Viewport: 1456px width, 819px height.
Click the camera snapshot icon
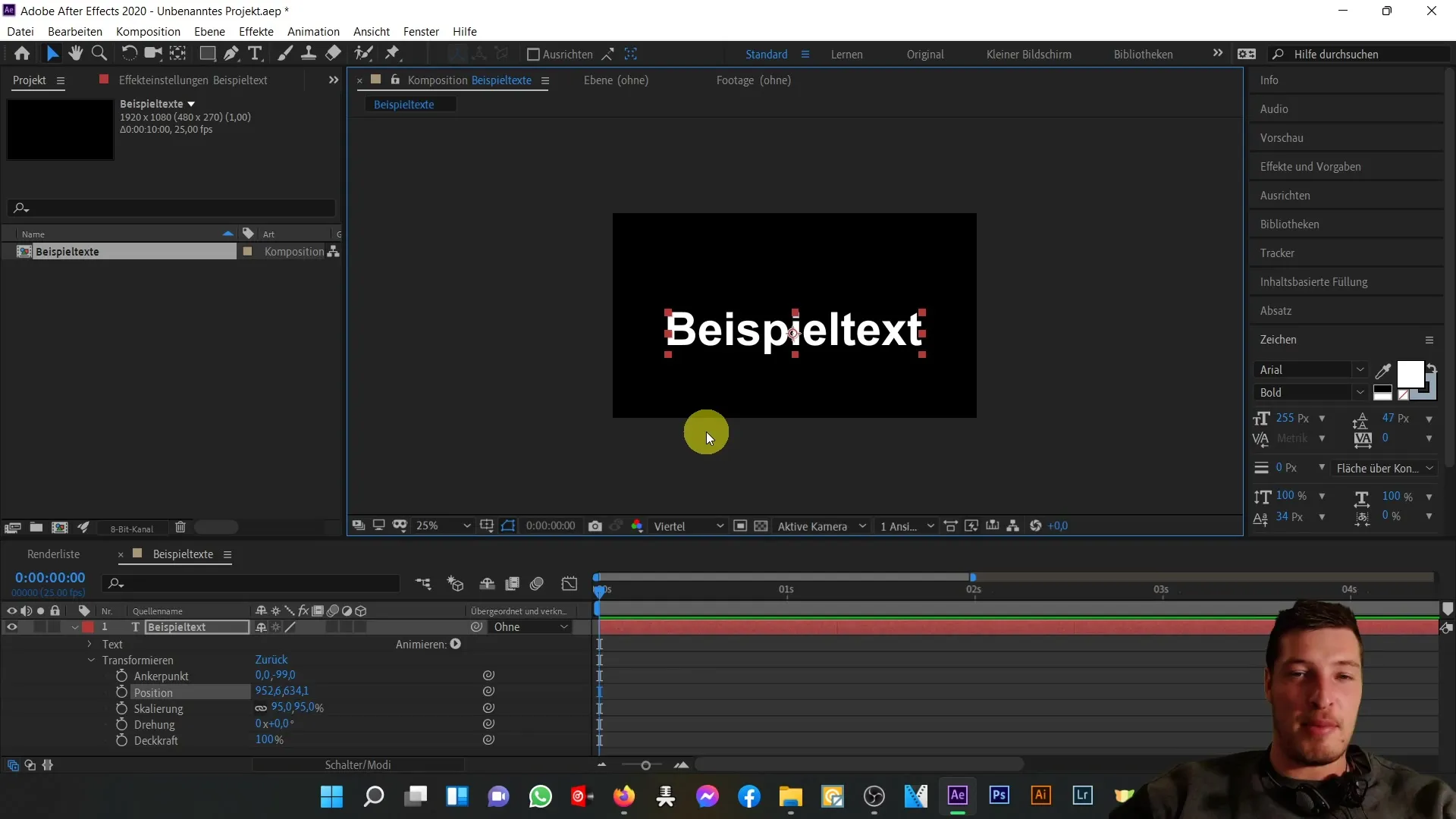coord(594,525)
